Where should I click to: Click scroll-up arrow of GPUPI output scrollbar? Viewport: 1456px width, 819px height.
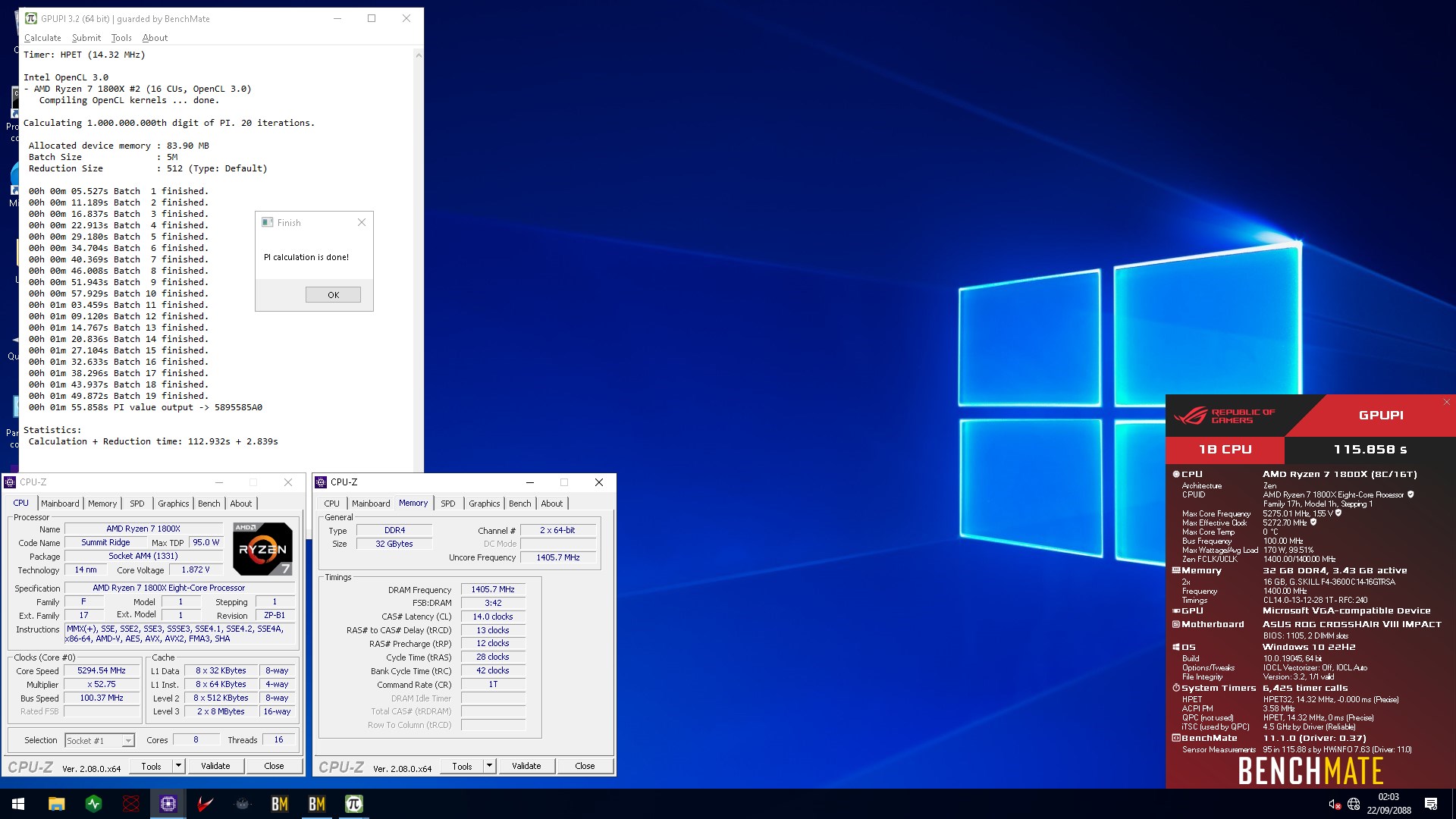pos(419,55)
